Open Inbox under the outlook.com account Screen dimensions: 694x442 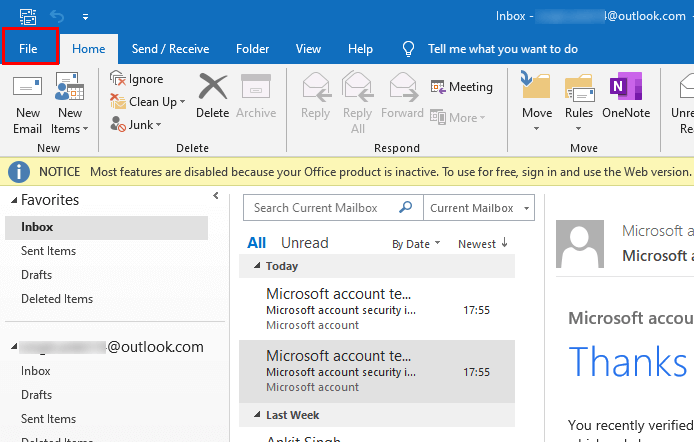tap(35, 371)
